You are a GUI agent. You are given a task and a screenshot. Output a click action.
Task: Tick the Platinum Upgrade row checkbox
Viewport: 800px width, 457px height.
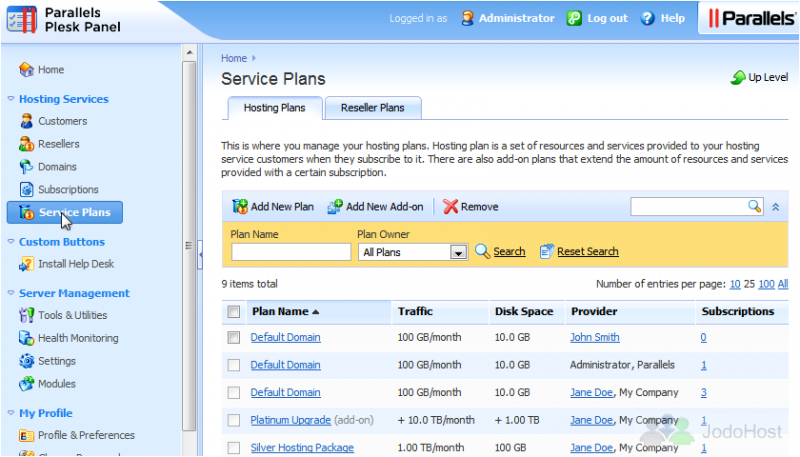(234, 420)
